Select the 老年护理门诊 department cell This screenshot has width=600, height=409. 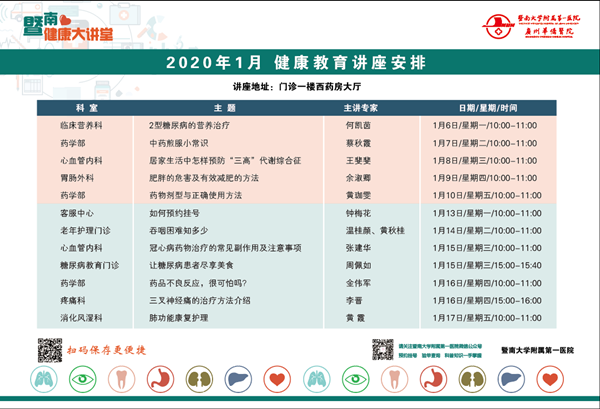85,231
